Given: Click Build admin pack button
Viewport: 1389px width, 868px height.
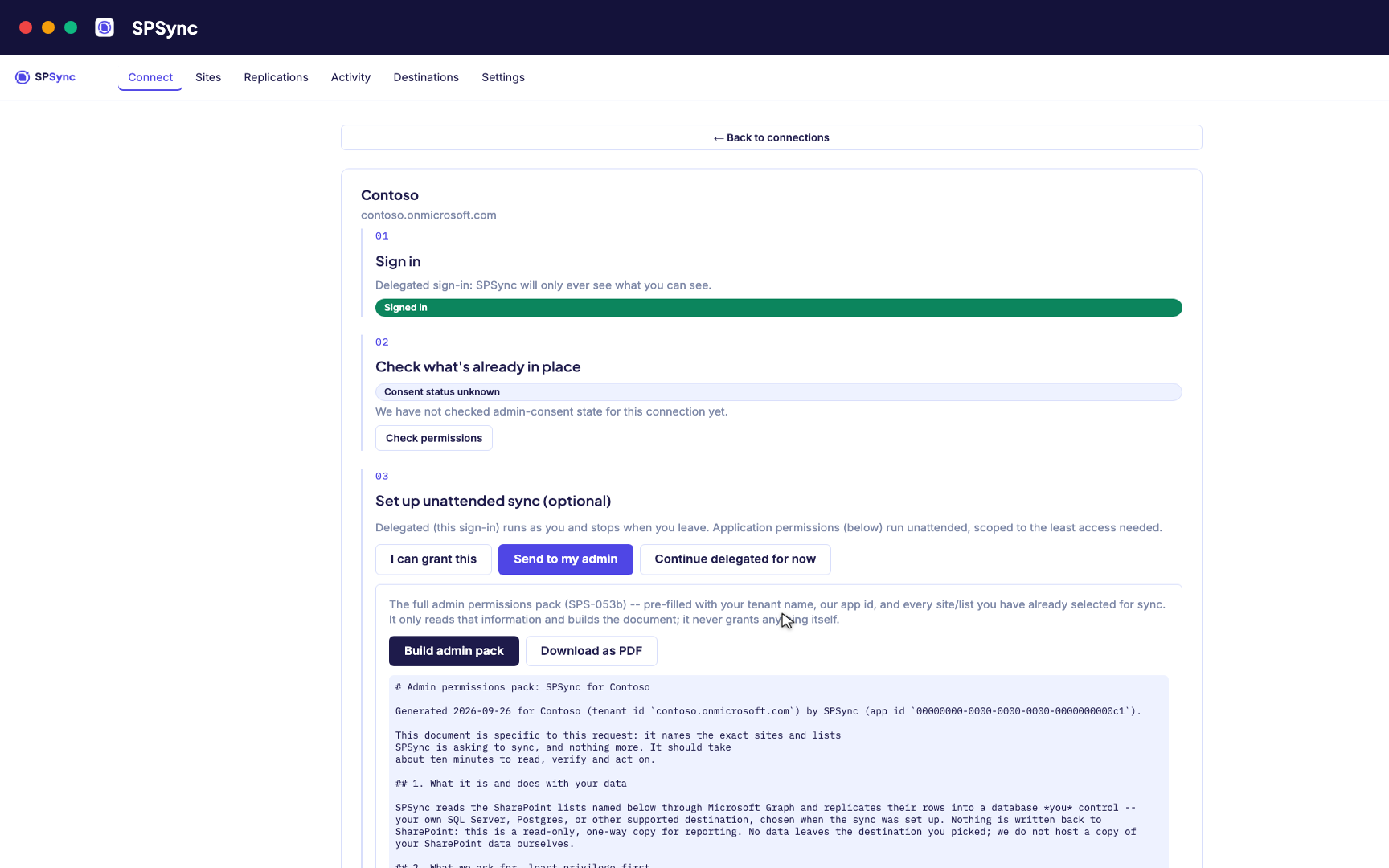Looking at the screenshot, I should (x=454, y=651).
